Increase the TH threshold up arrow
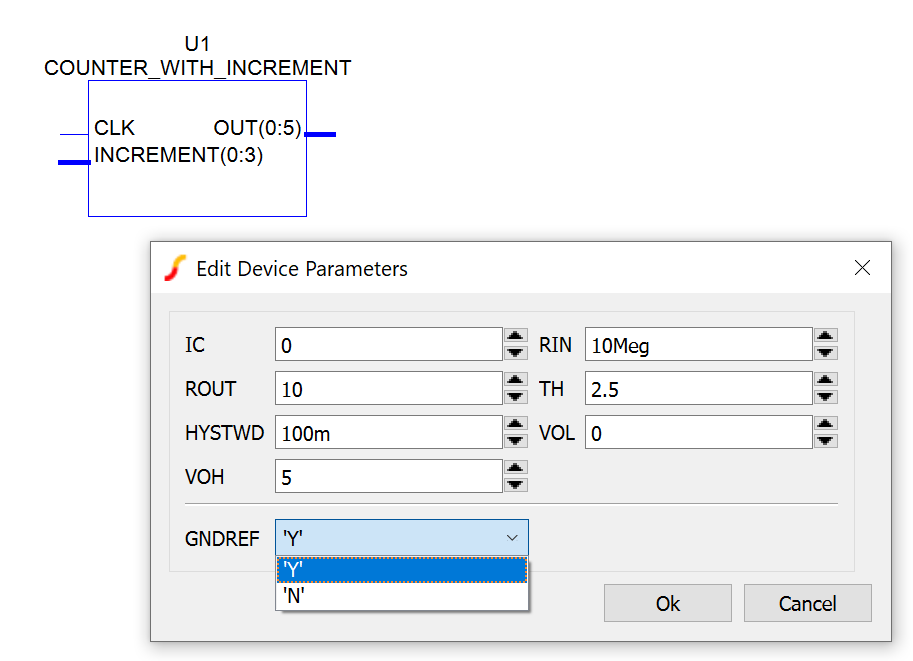Image resolution: width=913 pixels, height=661 pixels. tap(825, 380)
